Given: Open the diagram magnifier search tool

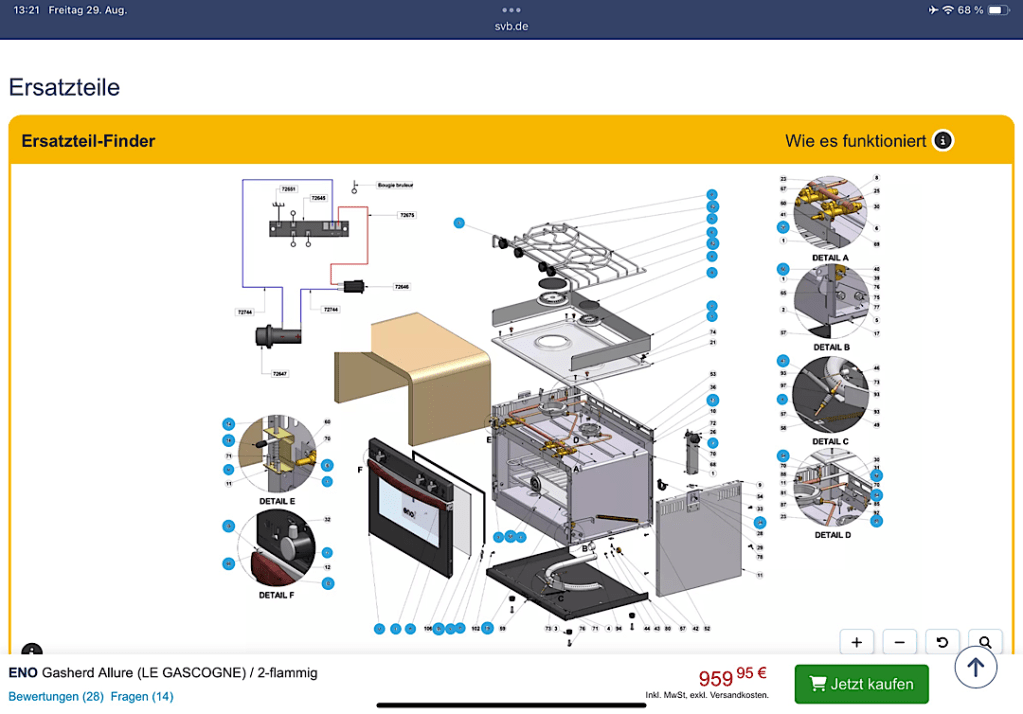Looking at the screenshot, I should pyautogui.click(x=985, y=642).
